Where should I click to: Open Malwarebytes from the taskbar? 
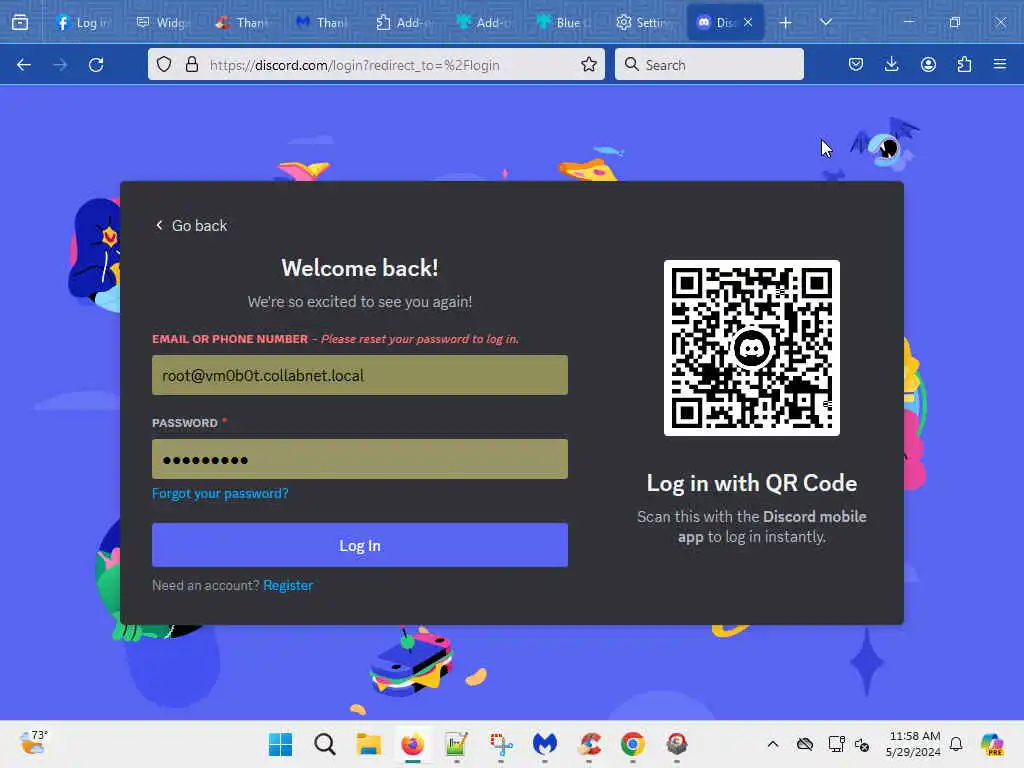coord(545,744)
